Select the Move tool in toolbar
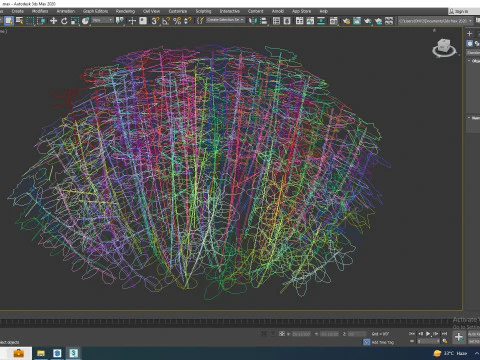The height and width of the screenshot is (360, 480). (53, 21)
